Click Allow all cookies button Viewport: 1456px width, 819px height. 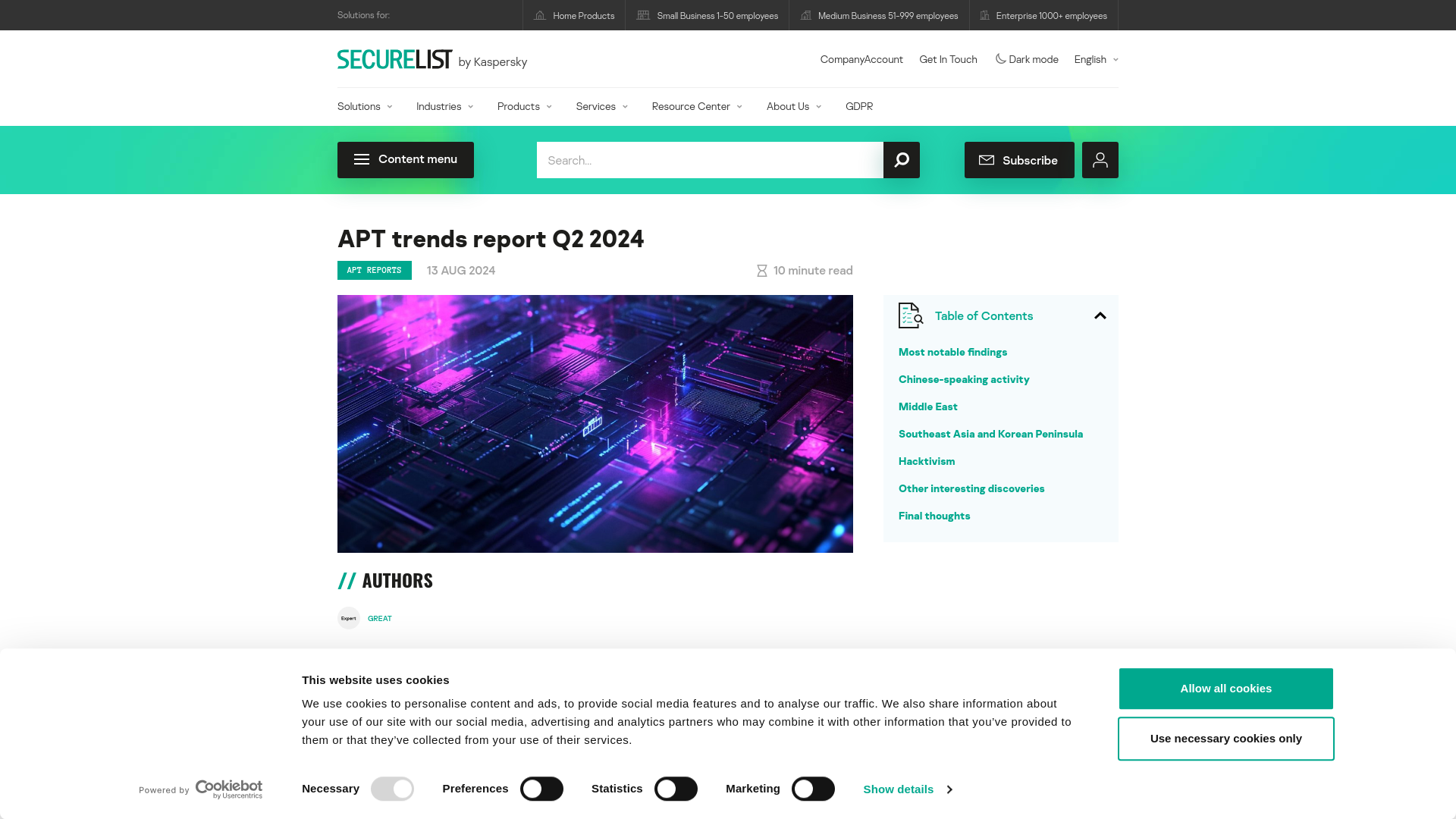click(x=1226, y=688)
